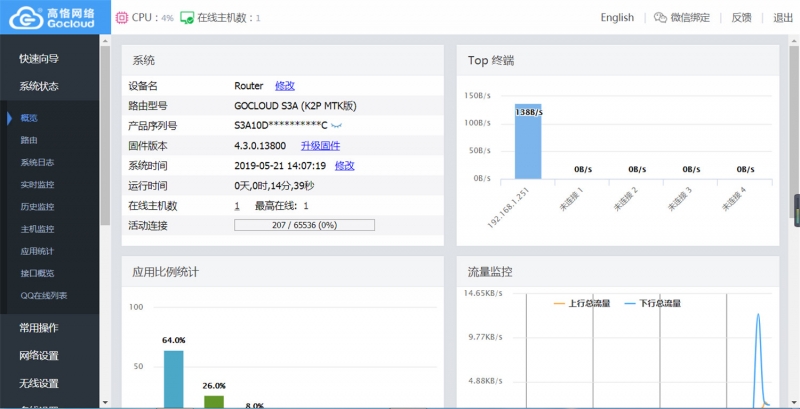Click sidebar scrollbar down arrow
800x409 pixels.
coord(105,402)
